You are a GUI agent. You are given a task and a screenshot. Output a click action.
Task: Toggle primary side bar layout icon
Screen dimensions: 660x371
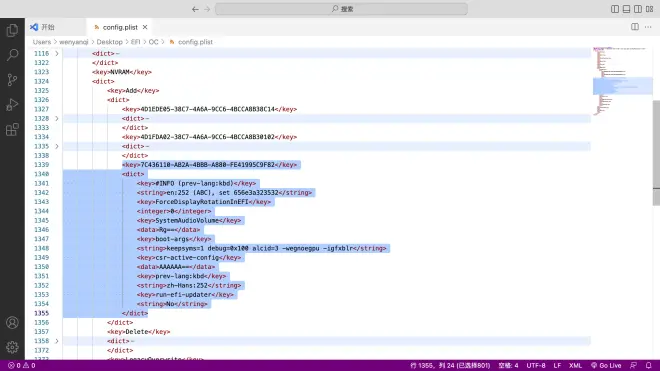(615, 9)
